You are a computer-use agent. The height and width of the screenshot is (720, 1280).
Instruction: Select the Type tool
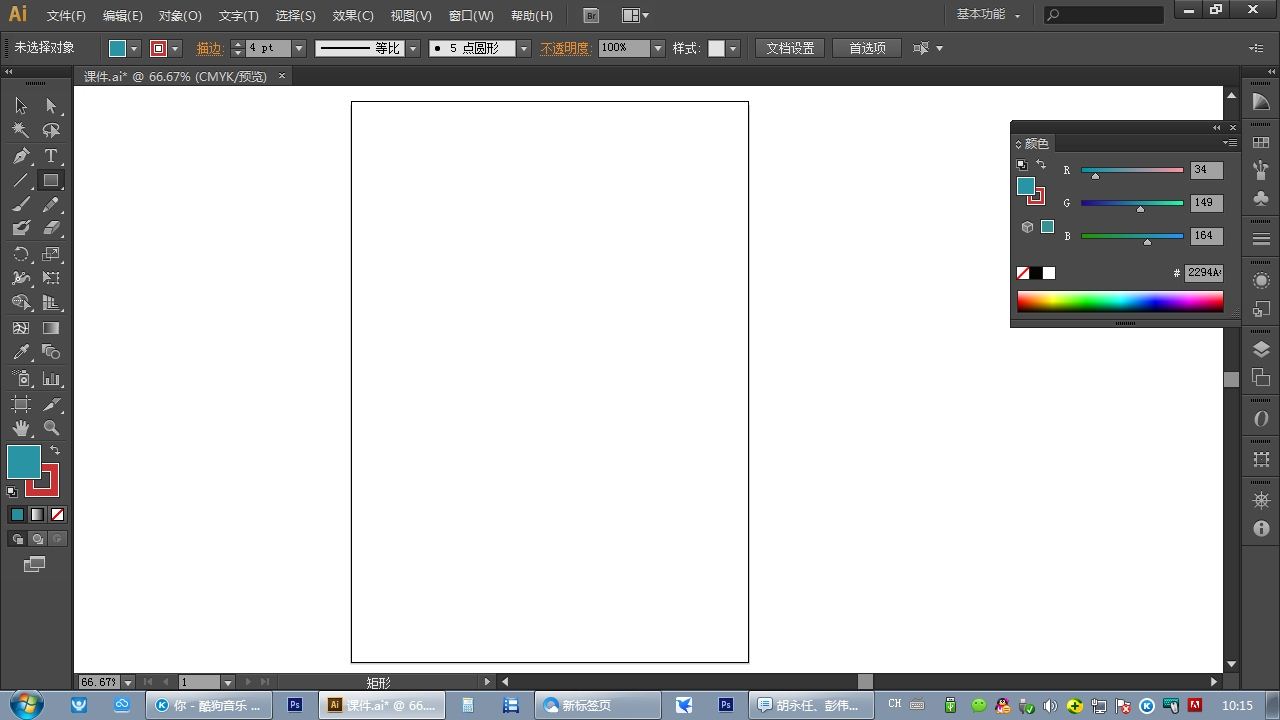coord(51,156)
